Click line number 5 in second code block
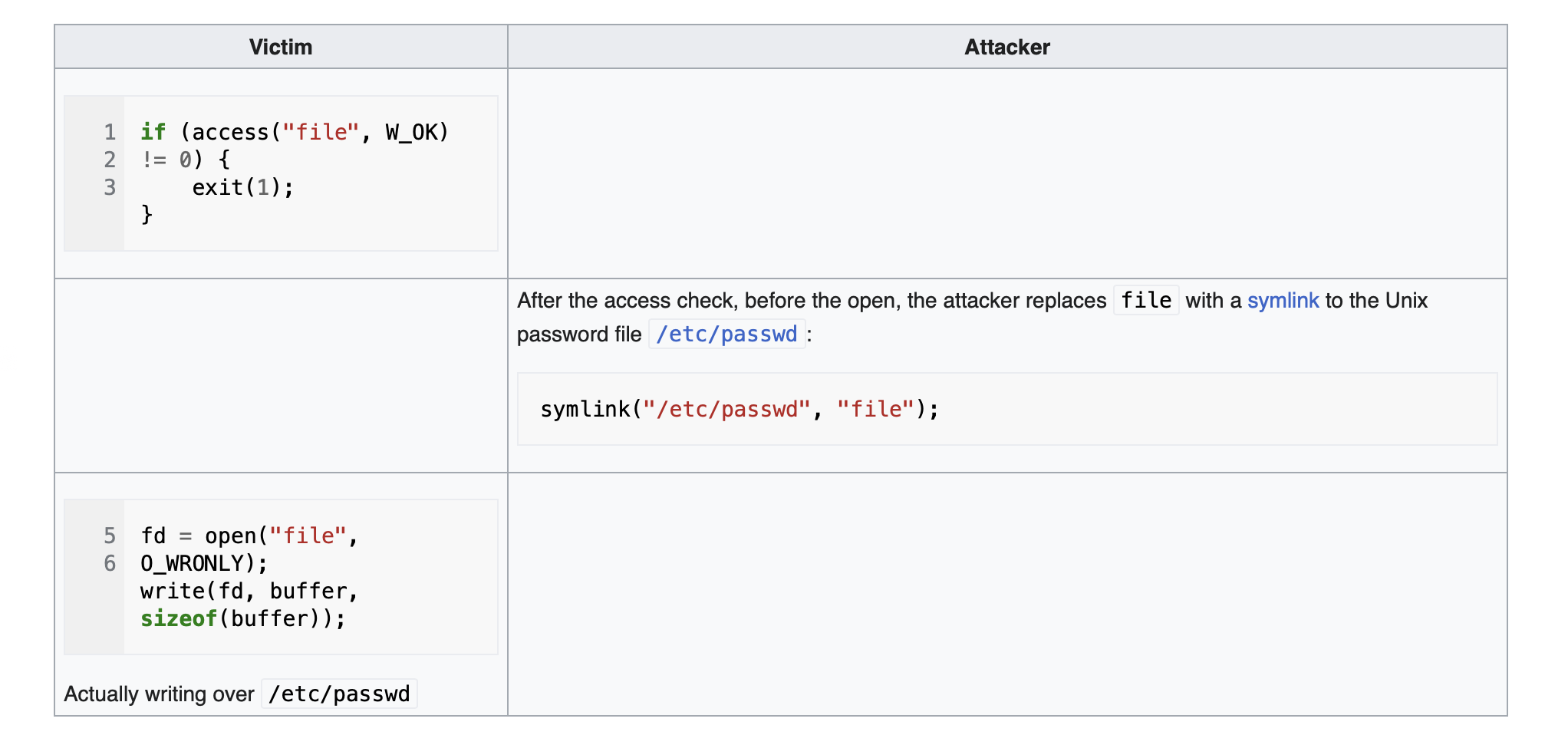The image size is (1568, 735). pos(110,536)
